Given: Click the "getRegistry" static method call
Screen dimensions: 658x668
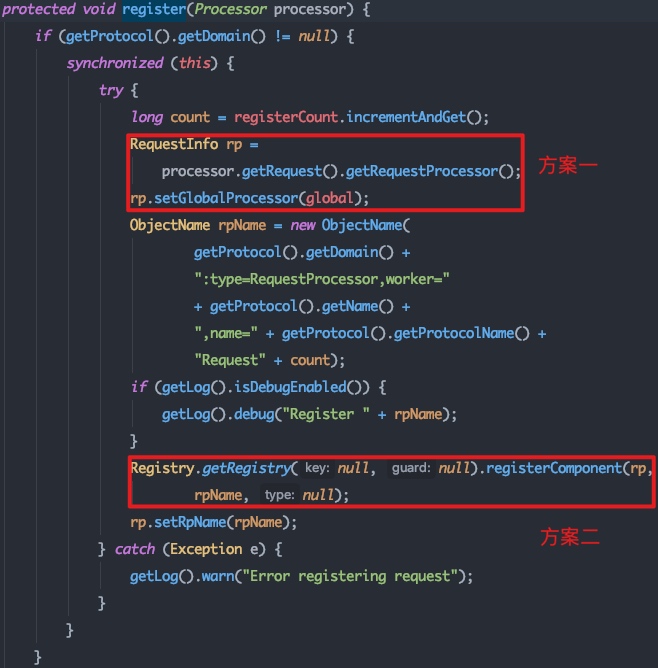Looking at the screenshot, I should pos(246,469).
